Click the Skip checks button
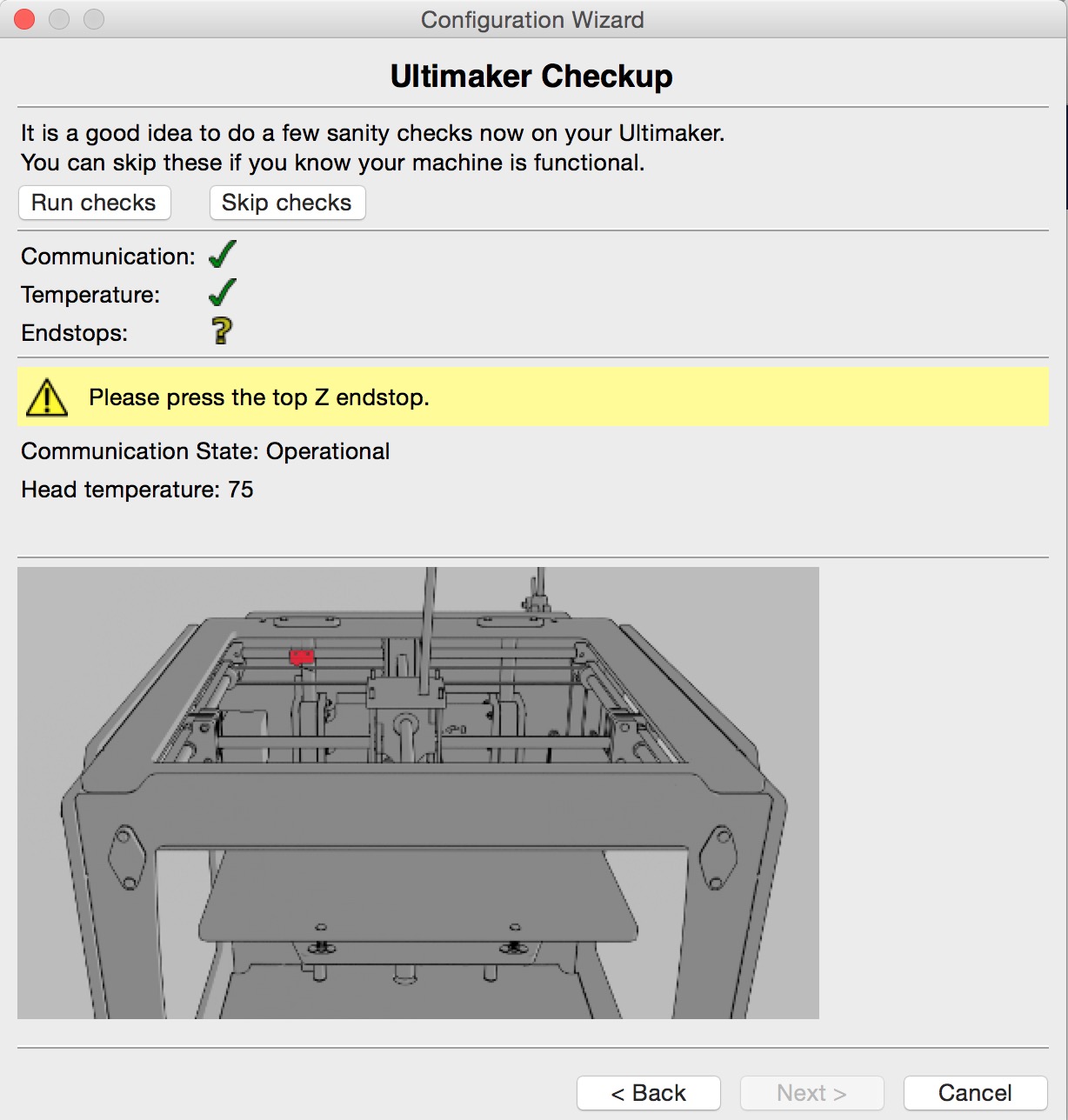The image size is (1068, 1120). (287, 203)
